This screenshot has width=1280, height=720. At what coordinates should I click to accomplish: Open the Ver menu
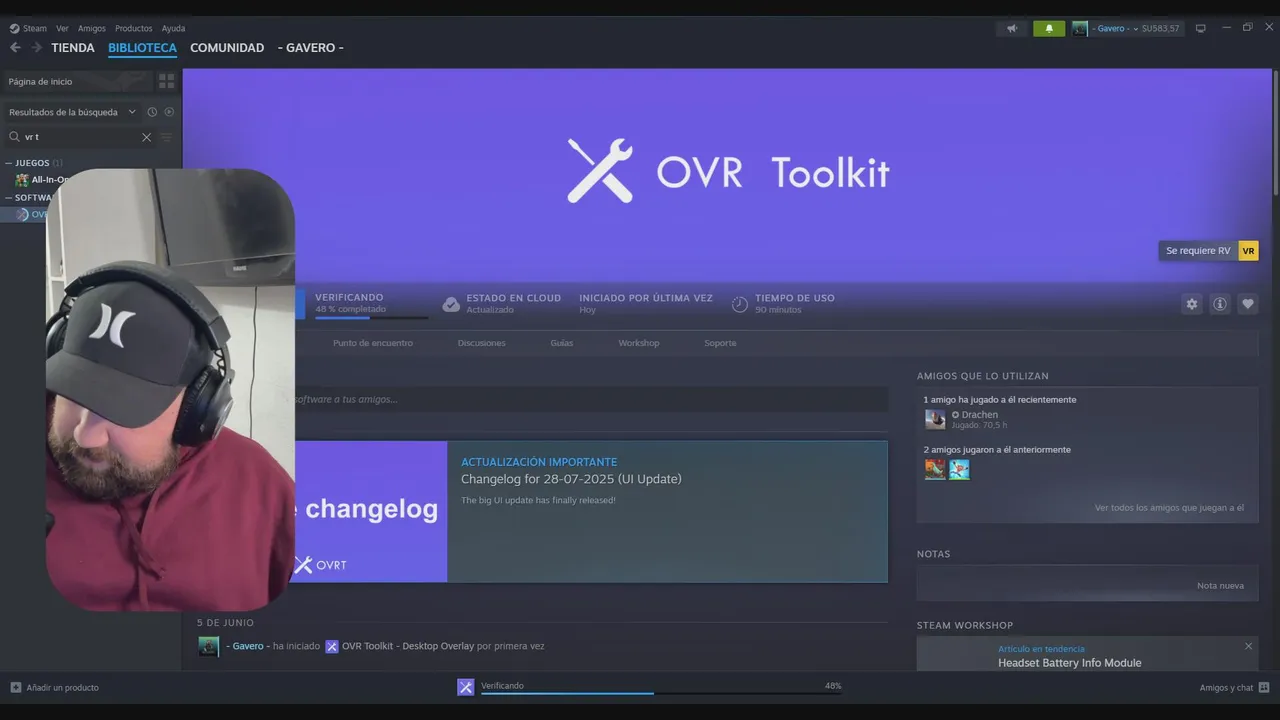click(62, 28)
